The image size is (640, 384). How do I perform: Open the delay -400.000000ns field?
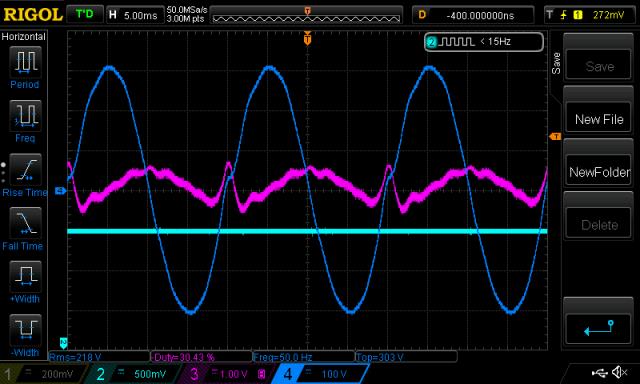[473, 16]
